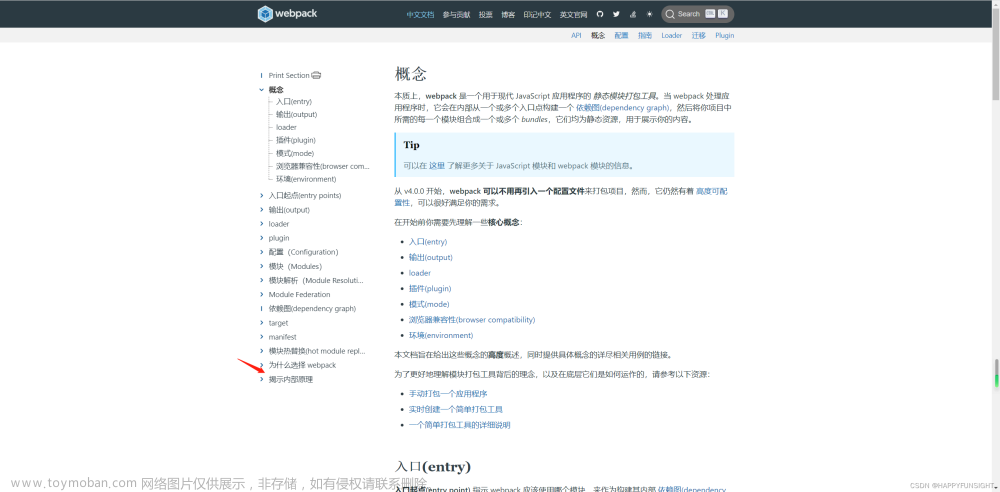Open 揭示内部原理 sidebar entry
The image size is (1000, 492).
(291, 379)
